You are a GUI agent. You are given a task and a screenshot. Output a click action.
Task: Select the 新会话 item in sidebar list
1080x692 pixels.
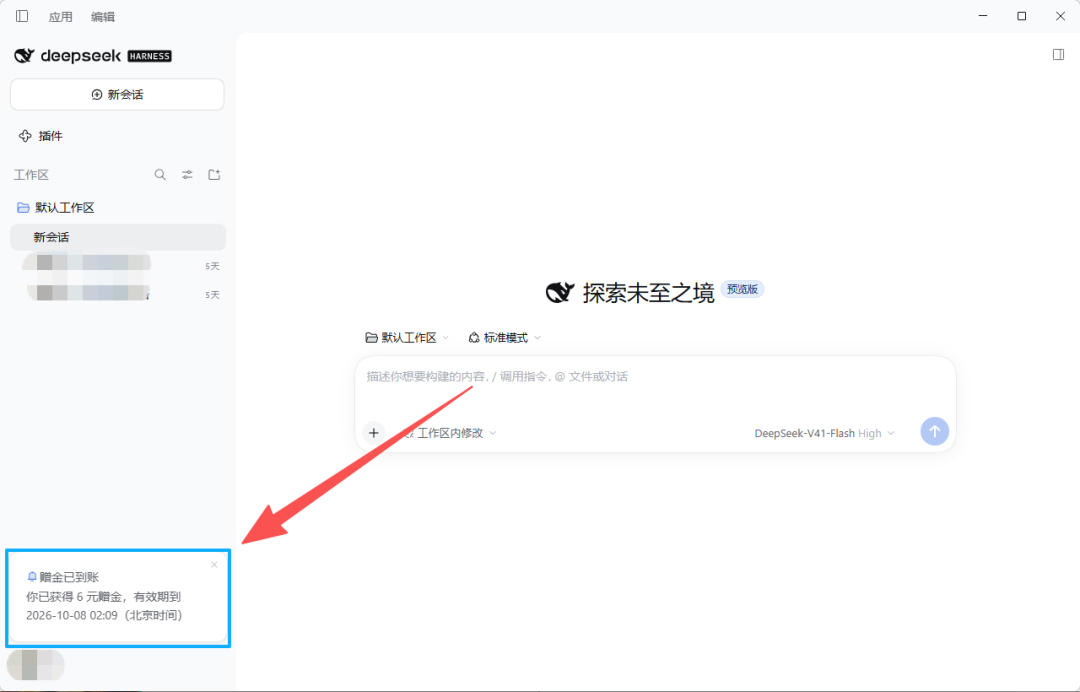(118, 237)
